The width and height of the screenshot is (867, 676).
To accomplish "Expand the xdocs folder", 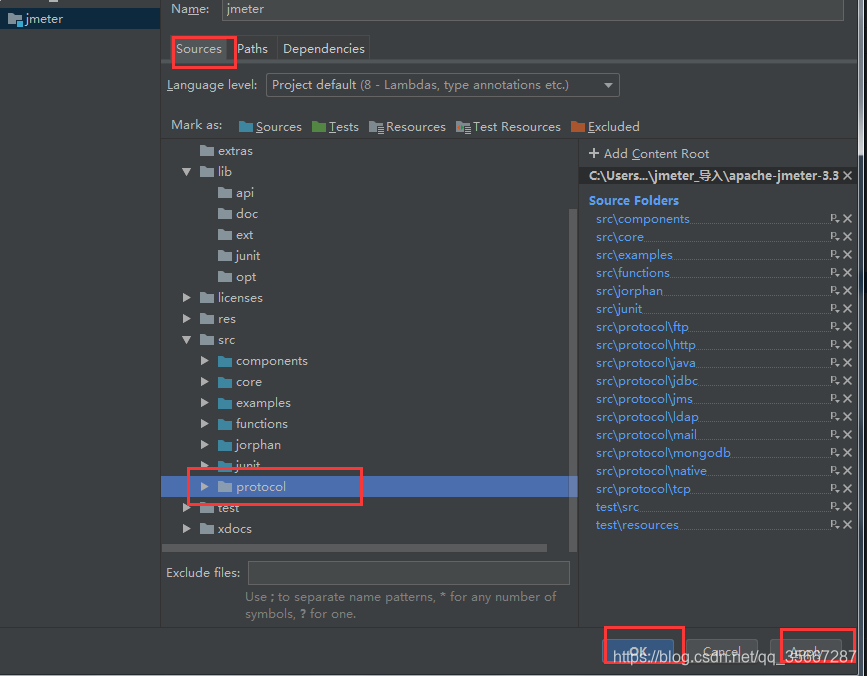I will click(187, 529).
